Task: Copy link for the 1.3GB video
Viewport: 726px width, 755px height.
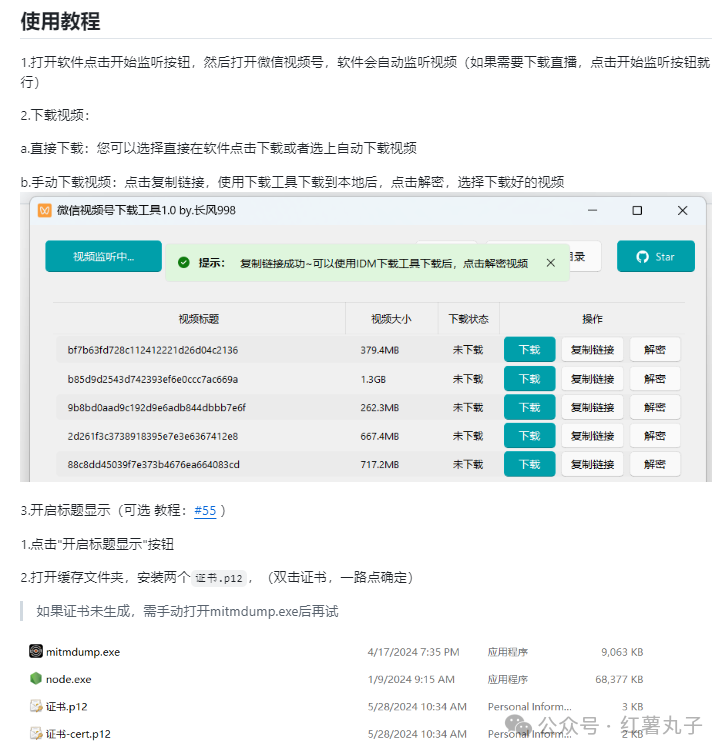Action: (x=592, y=379)
